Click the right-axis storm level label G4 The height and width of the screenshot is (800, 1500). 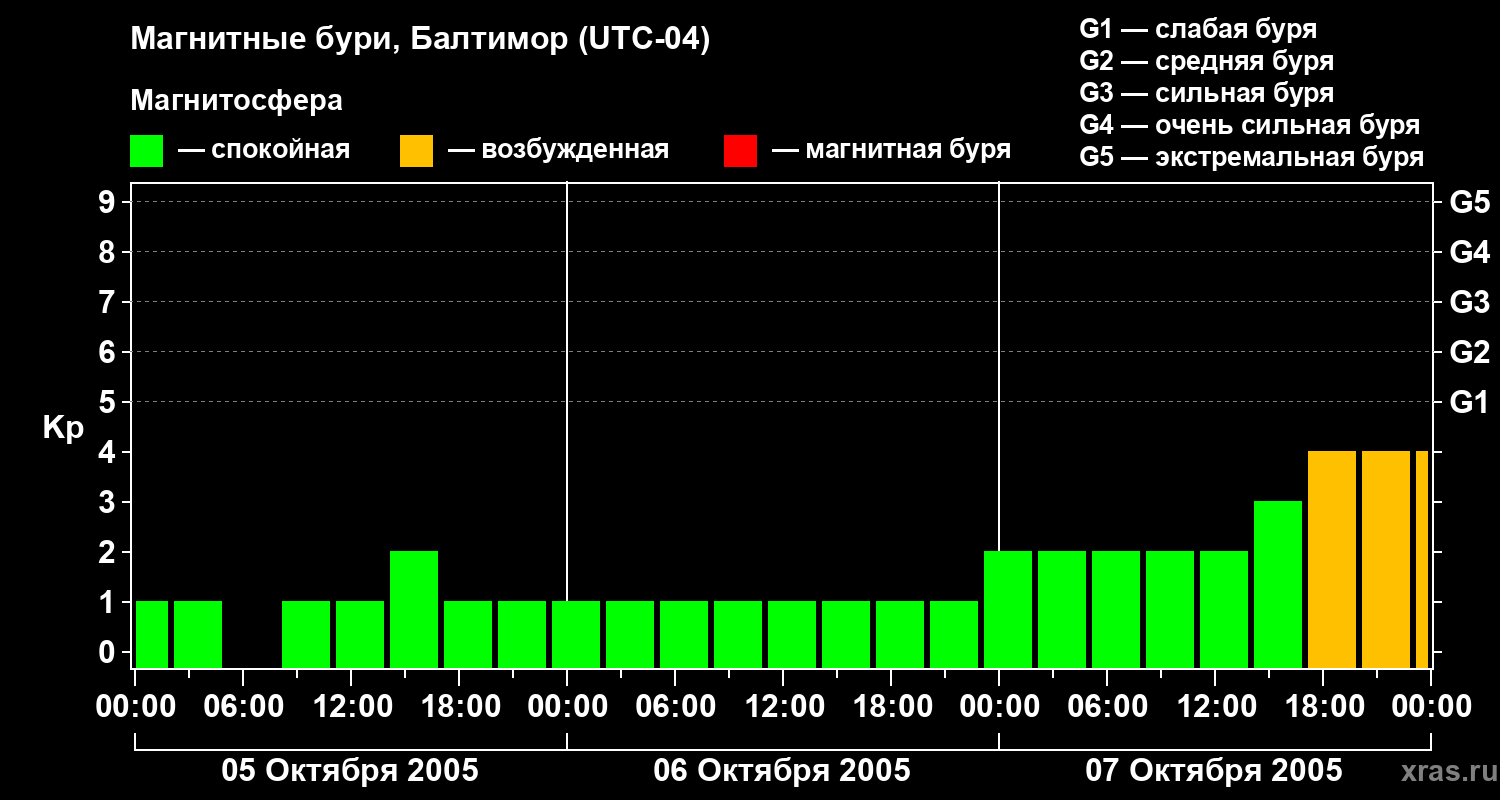click(1469, 252)
